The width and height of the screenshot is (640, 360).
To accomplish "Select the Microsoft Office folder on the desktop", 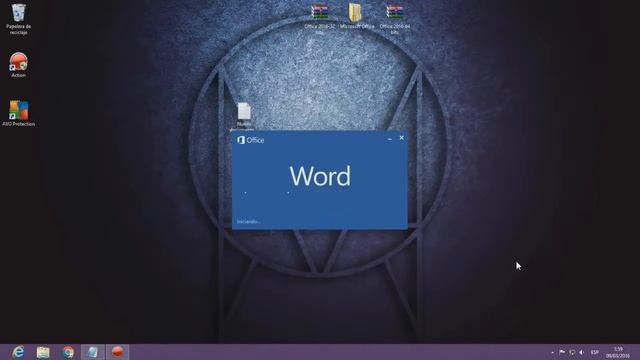I will [356, 16].
